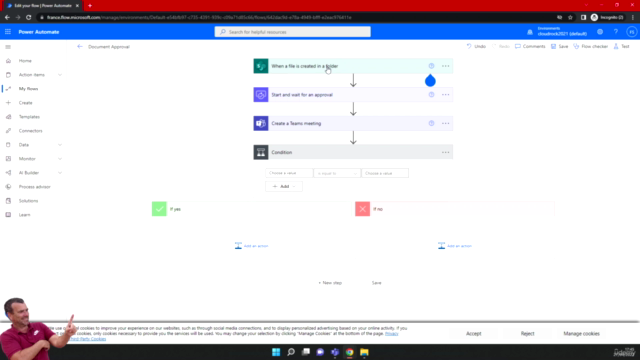The height and width of the screenshot is (360, 640).
Task: Open File Explorer from the taskbar
Action: [x=364, y=352]
